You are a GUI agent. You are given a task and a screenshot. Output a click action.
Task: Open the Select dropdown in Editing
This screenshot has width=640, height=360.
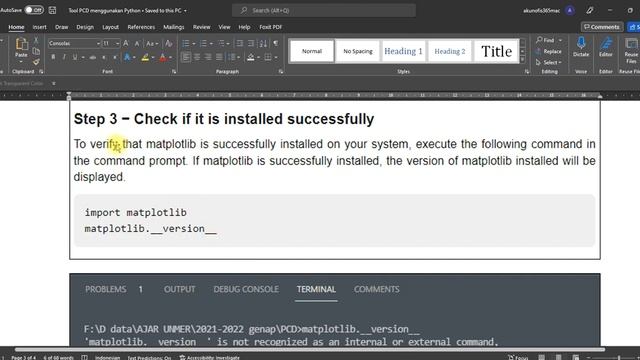(550, 62)
